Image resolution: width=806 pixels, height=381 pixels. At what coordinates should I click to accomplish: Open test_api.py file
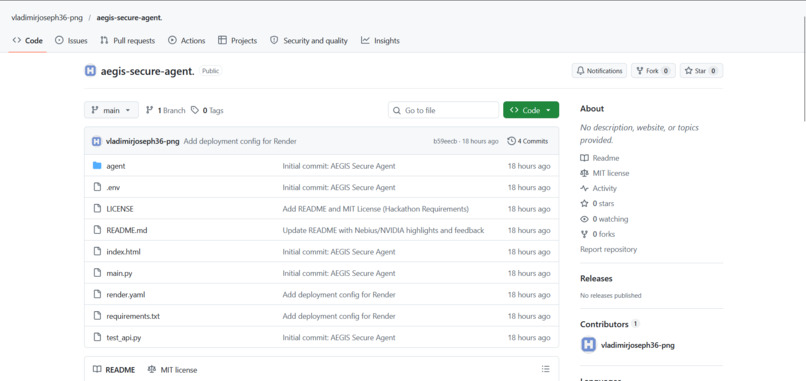click(124, 338)
